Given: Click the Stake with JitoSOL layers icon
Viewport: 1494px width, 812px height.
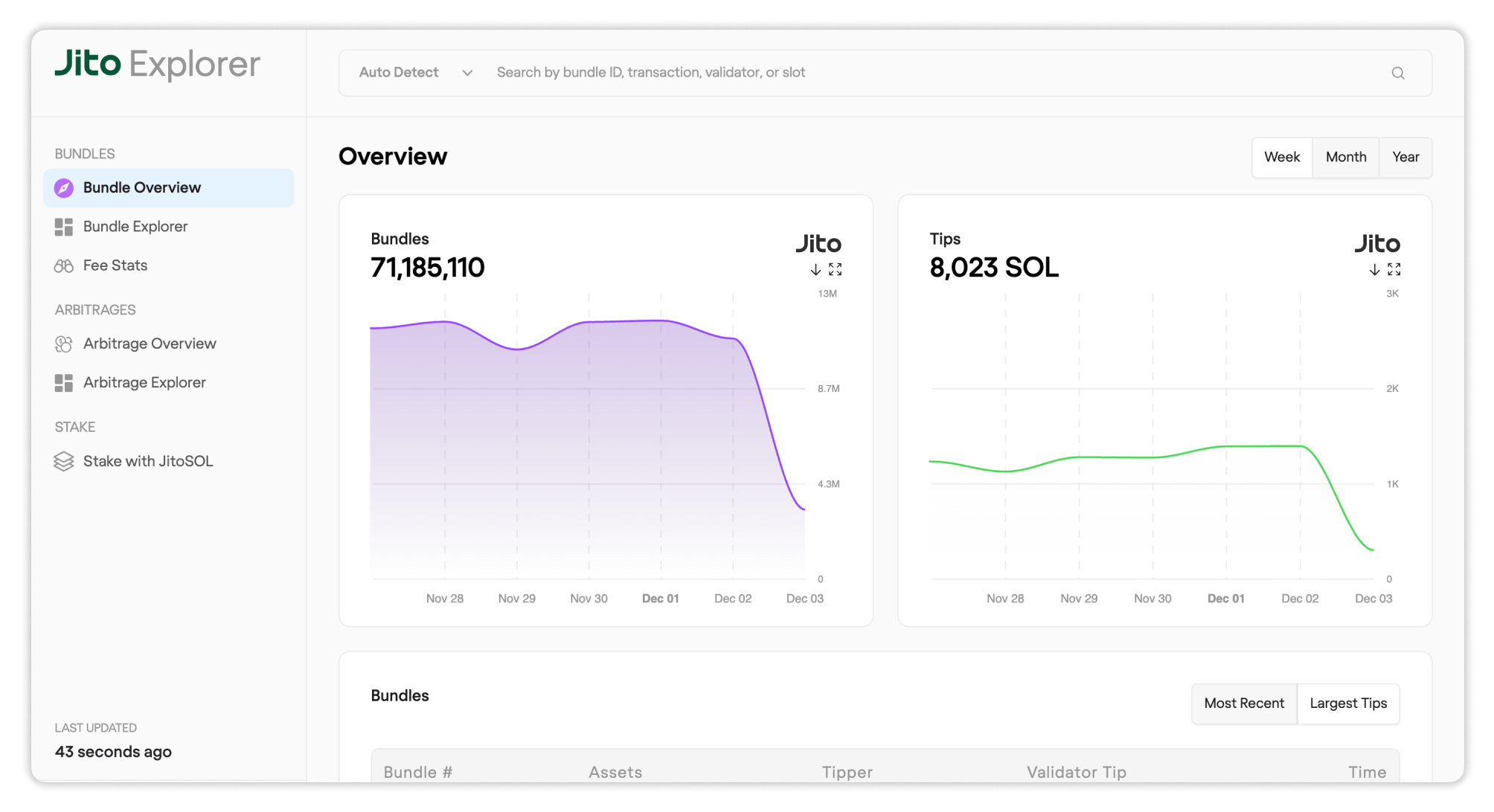Looking at the screenshot, I should click(64, 462).
